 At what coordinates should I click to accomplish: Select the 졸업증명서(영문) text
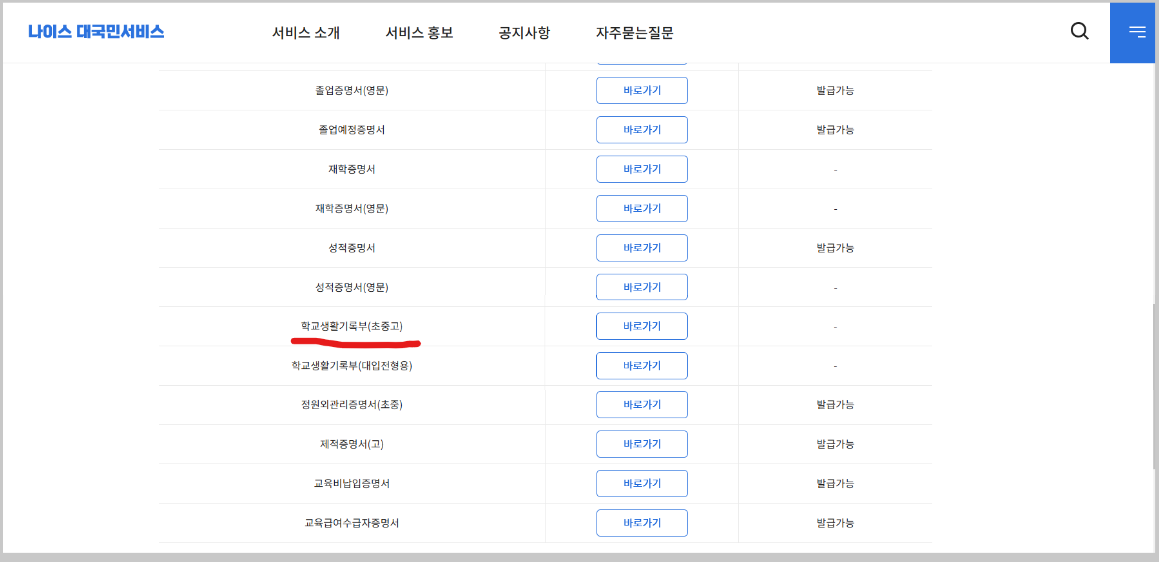352,91
